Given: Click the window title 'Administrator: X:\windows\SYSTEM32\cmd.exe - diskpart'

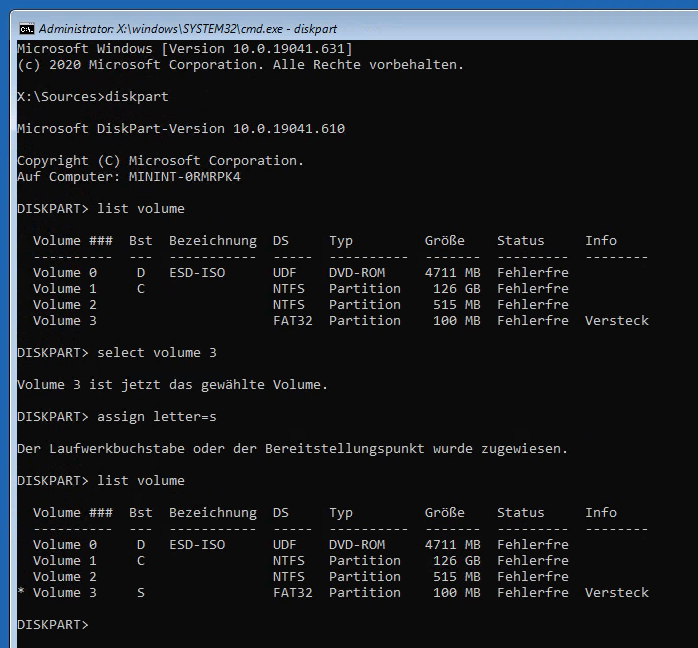Looking at the screenshot, I should (x=187, y=29).
